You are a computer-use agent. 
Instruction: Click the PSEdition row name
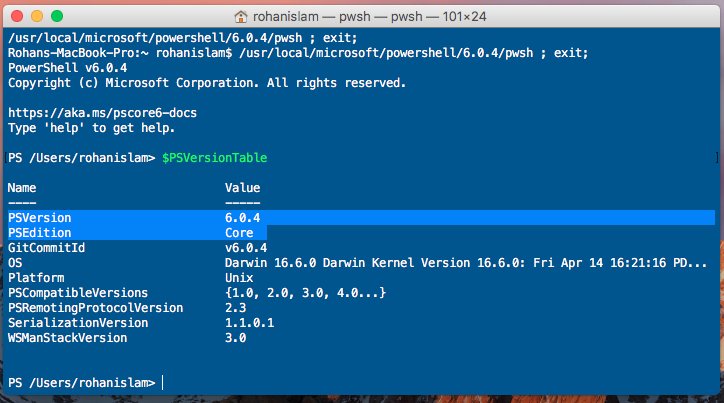tap(40, 233)
